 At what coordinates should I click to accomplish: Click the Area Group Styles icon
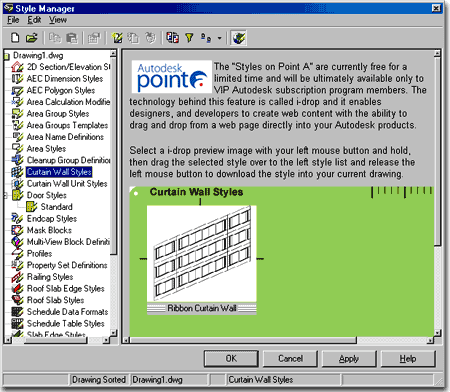click(x=17, y=114)
